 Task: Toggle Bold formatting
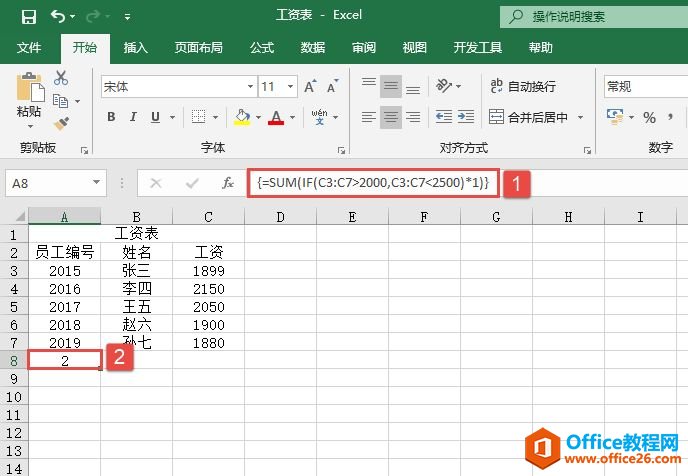(x=112, y=118)
